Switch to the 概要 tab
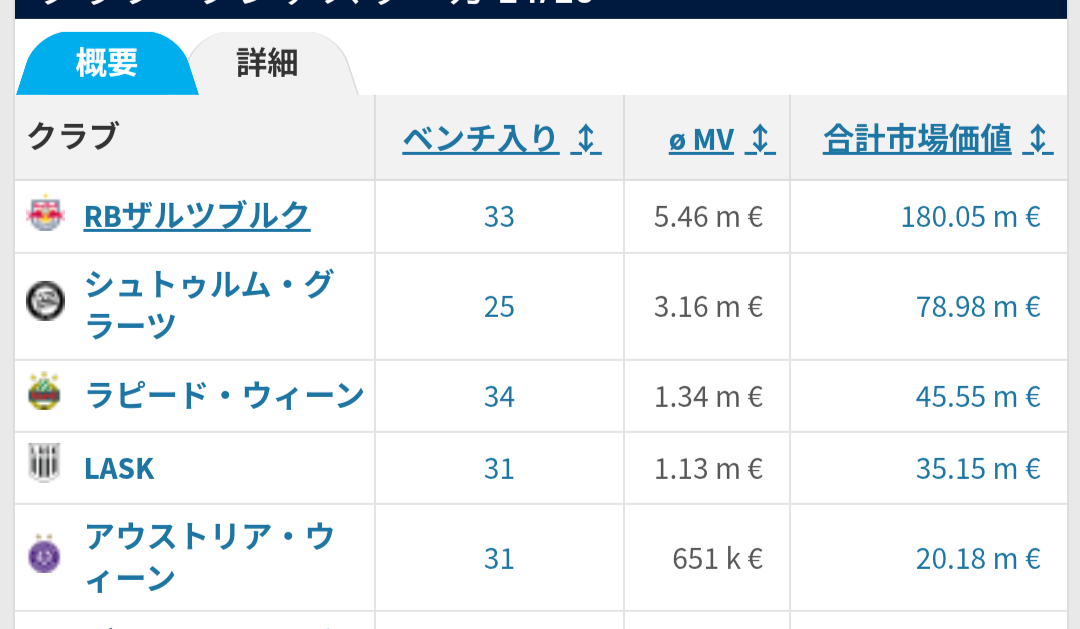 point(106,63)
